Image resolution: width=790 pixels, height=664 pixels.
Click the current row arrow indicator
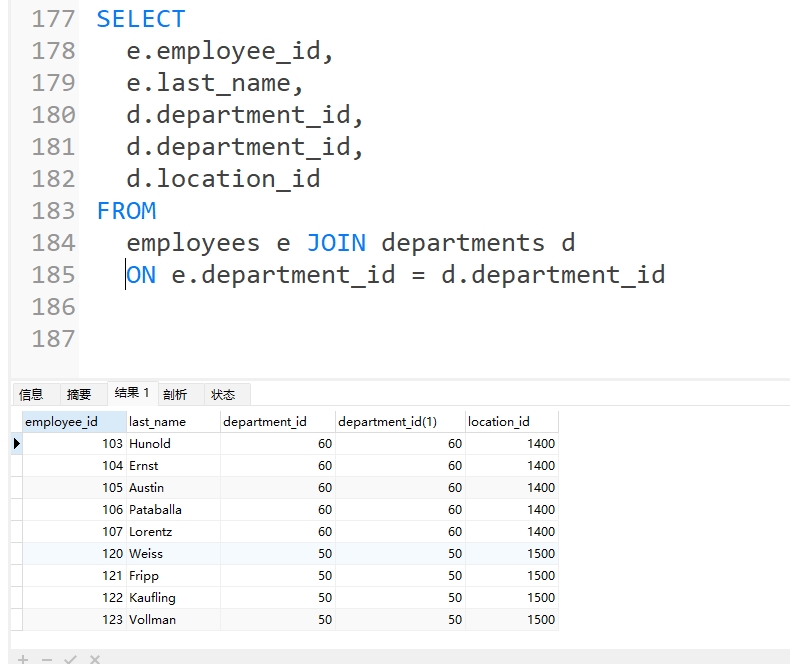tap(16, 443)
